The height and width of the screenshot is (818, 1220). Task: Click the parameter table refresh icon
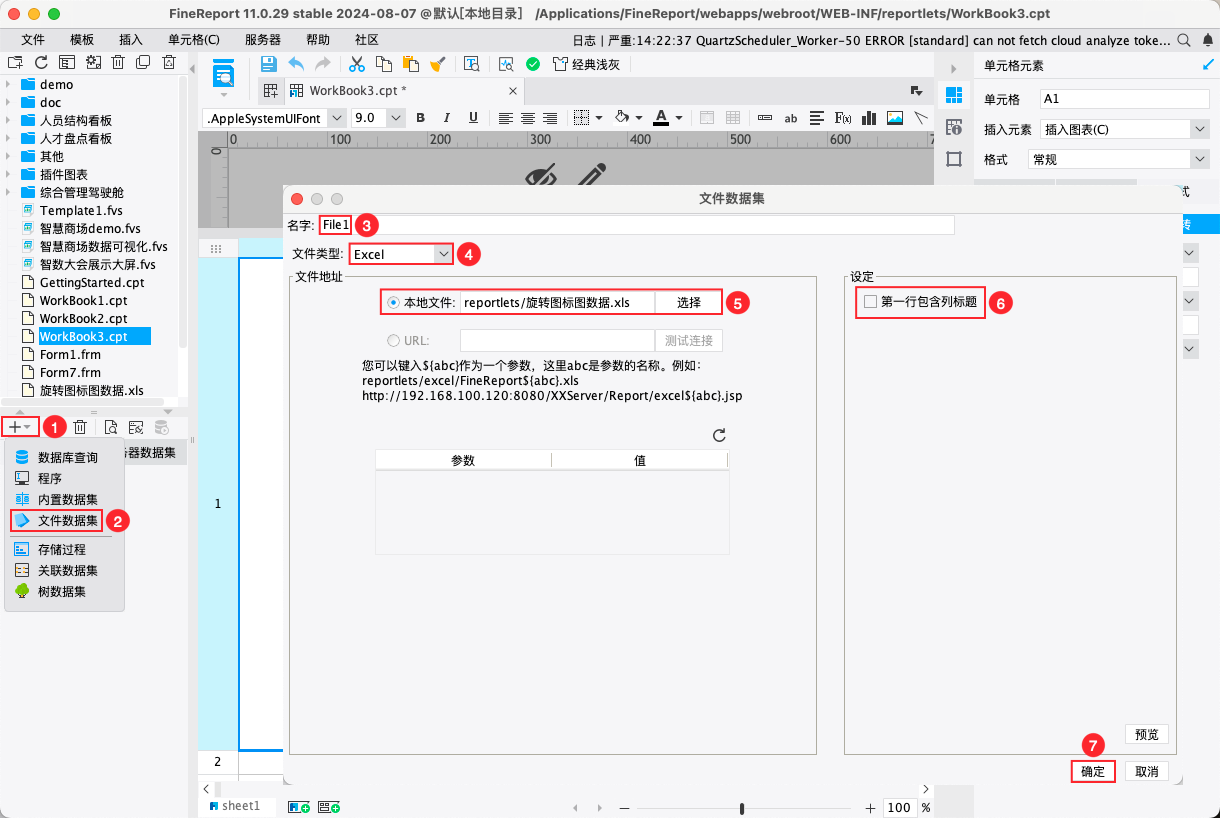(718, 436)
